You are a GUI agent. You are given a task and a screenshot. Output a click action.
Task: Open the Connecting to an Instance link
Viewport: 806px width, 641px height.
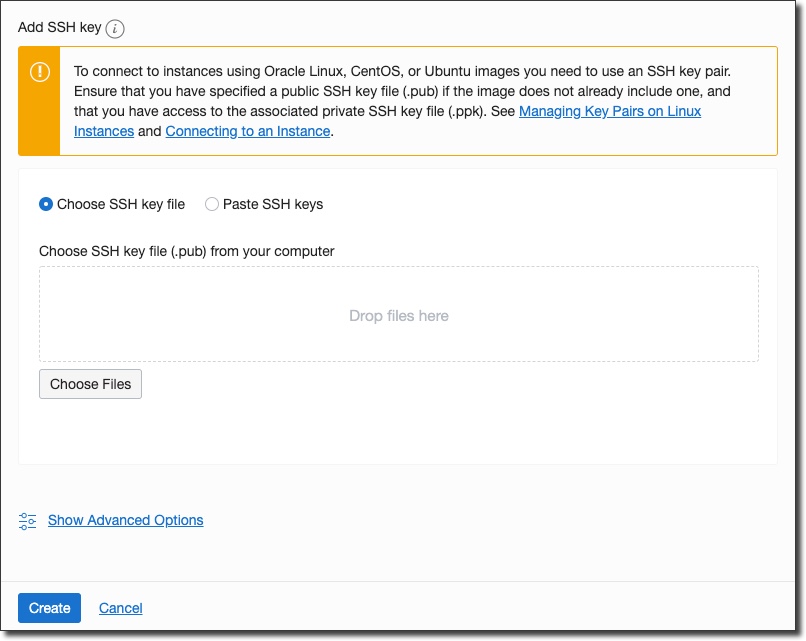(247, 131)
